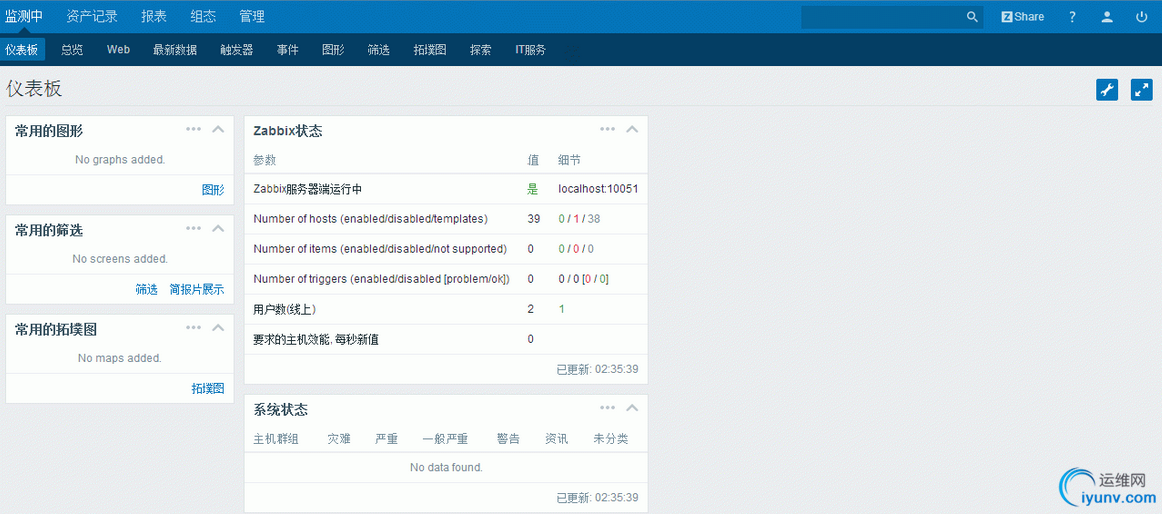The width and height of the screenshot is (1162, 514).
Task: Open the 资产记录 main menu
Action: (x=91, y=16)
